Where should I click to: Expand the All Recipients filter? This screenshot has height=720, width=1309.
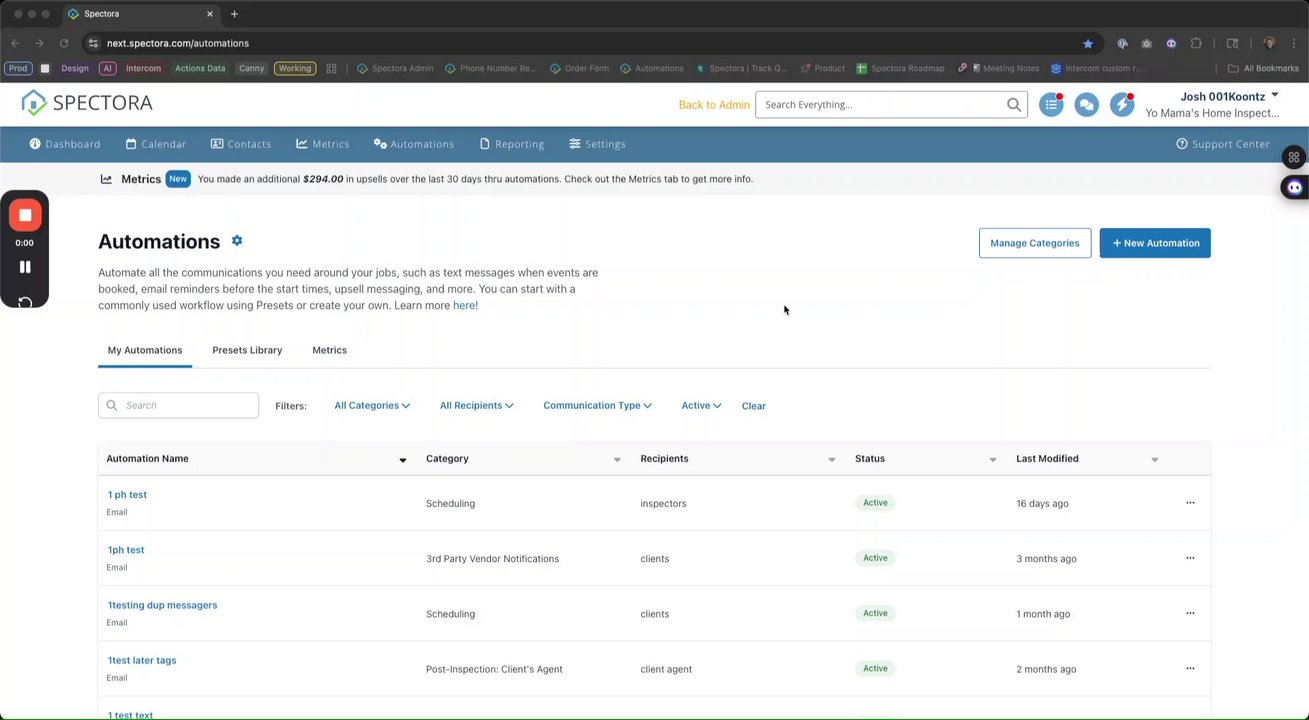[x=477, y=405]
